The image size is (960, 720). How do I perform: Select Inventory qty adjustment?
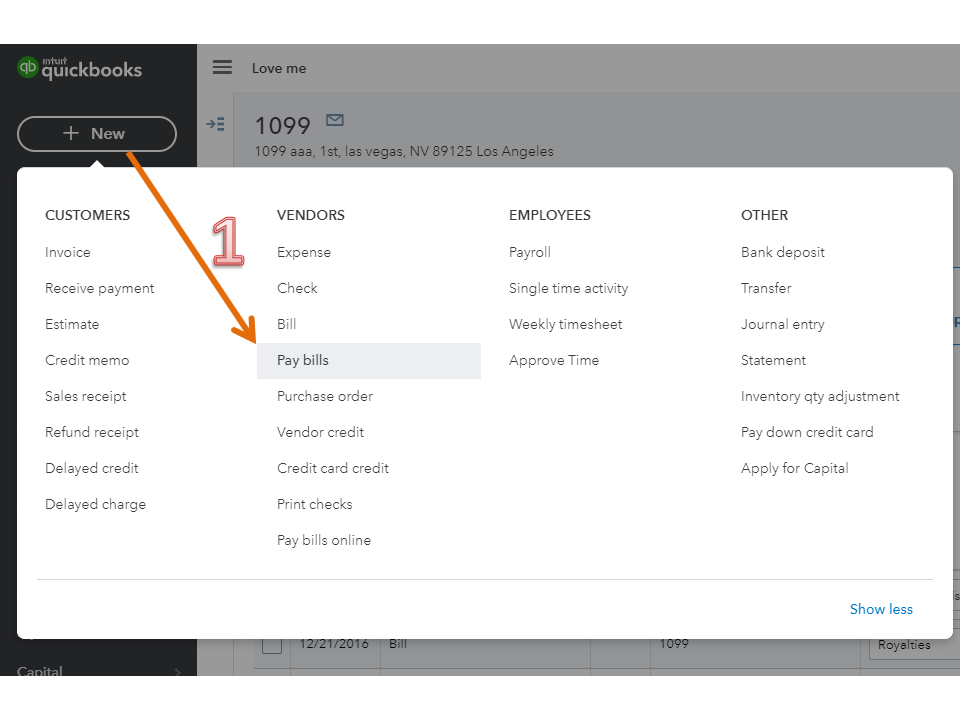click(x=820, y=397)
